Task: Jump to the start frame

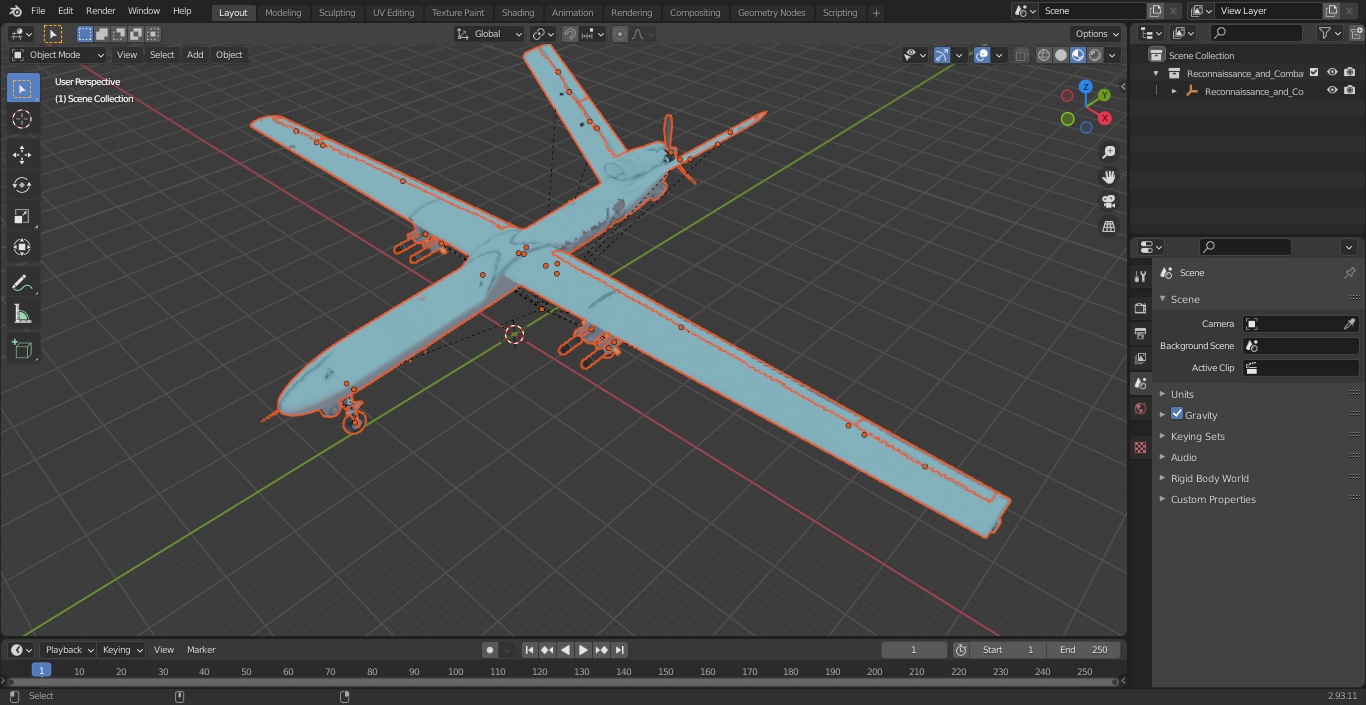Action: tap(529, 650)
